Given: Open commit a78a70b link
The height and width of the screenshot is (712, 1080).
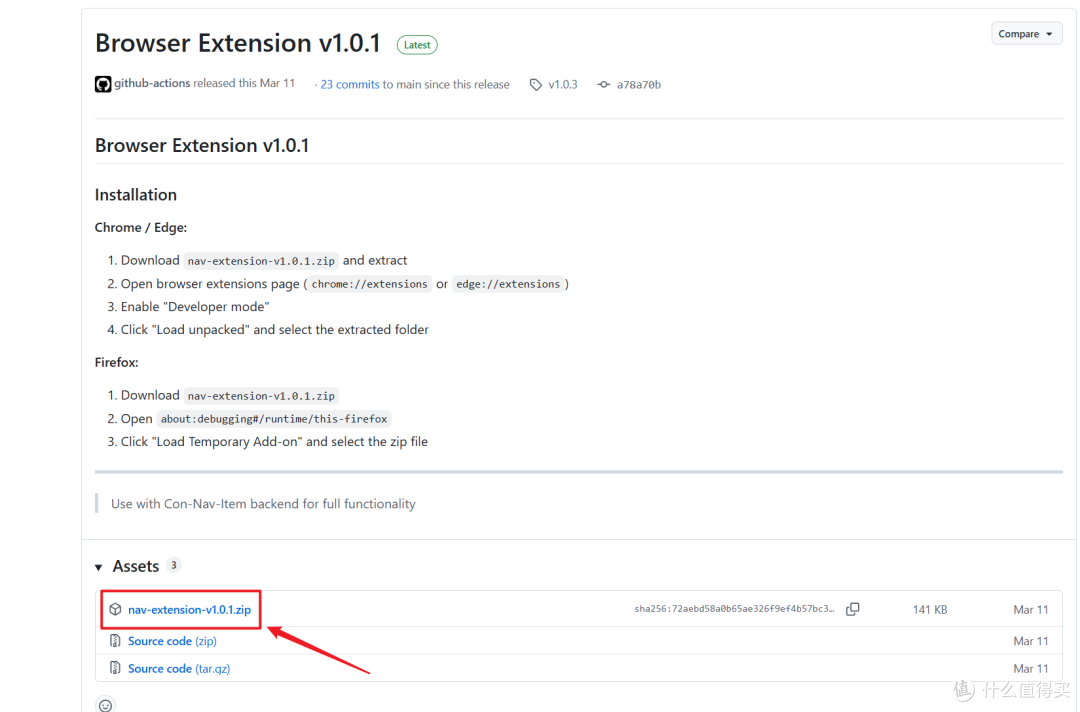Looking at the screenshot, I should pos(638,84).
